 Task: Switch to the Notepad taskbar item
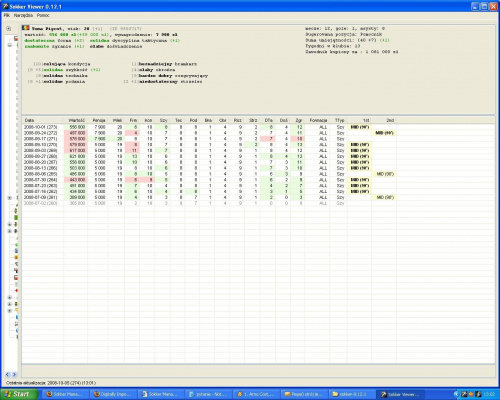(208, 394)
